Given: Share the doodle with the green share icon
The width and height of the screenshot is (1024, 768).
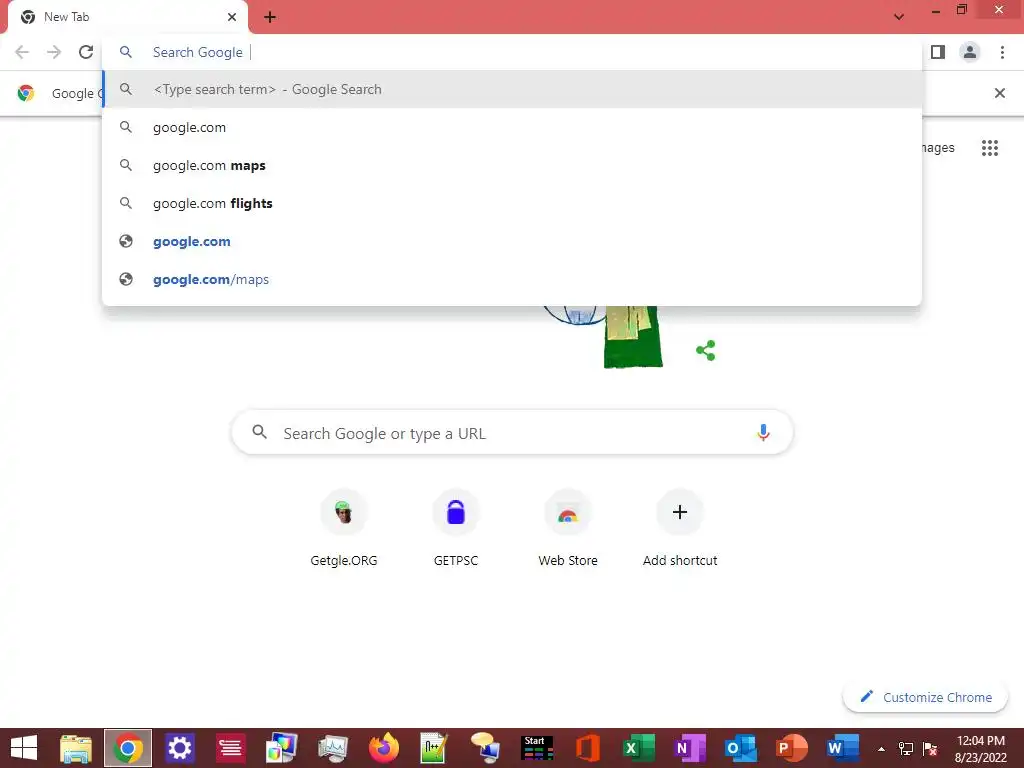Looking at the screenshot, I should pos(706,351).
